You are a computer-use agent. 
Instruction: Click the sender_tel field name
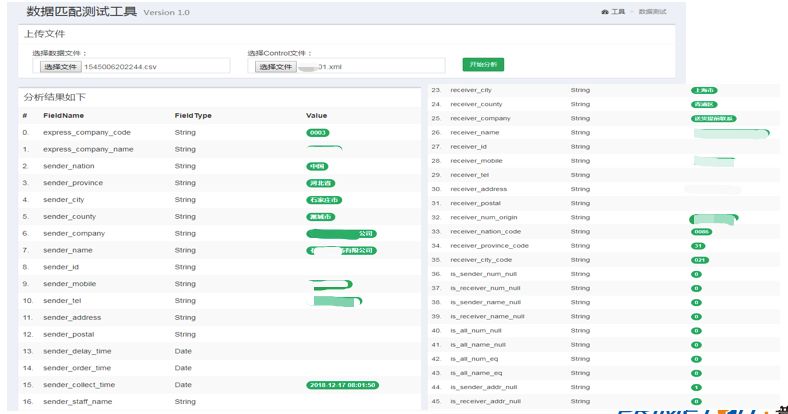[62, 301]
